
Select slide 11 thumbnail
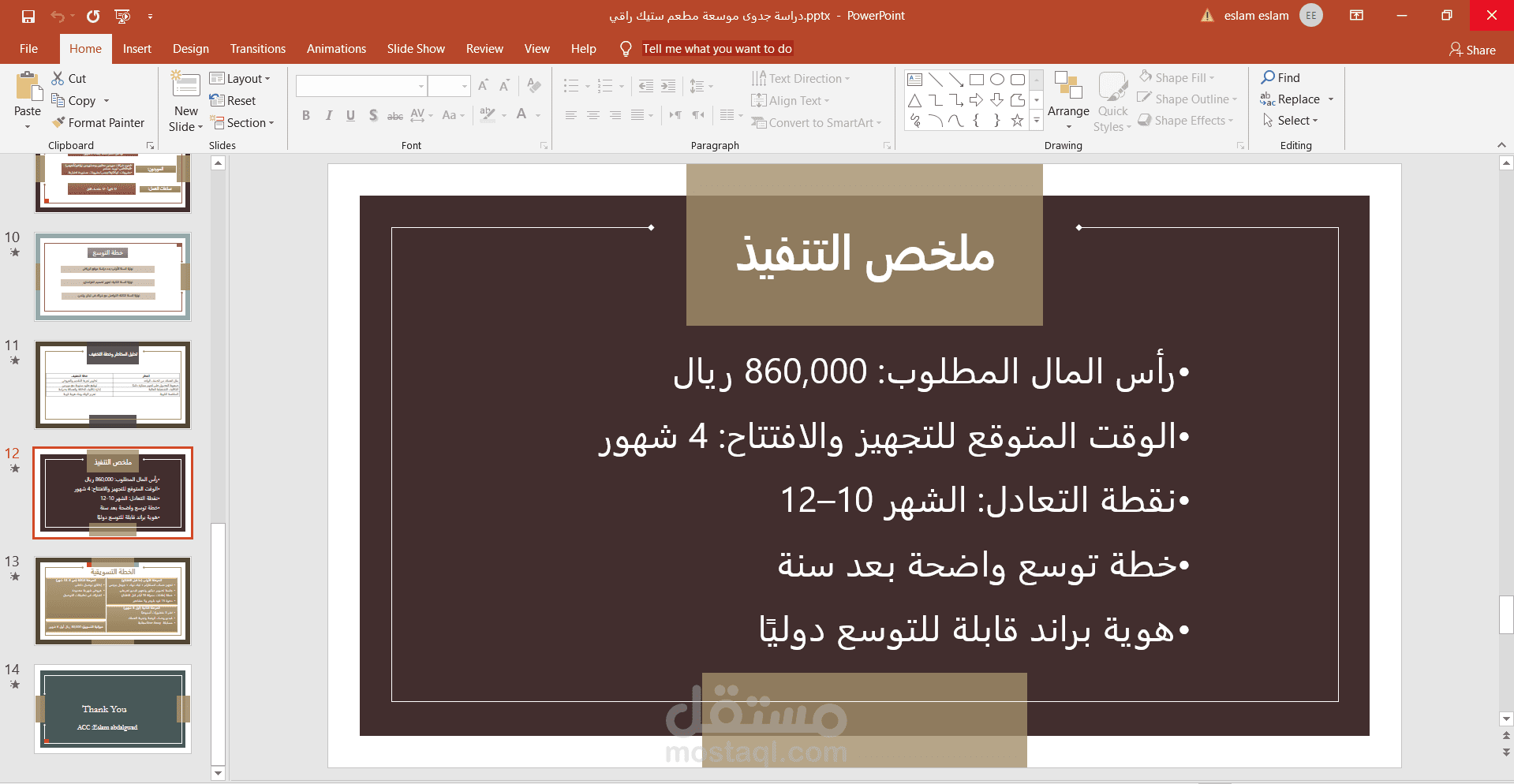pos(113,384)
